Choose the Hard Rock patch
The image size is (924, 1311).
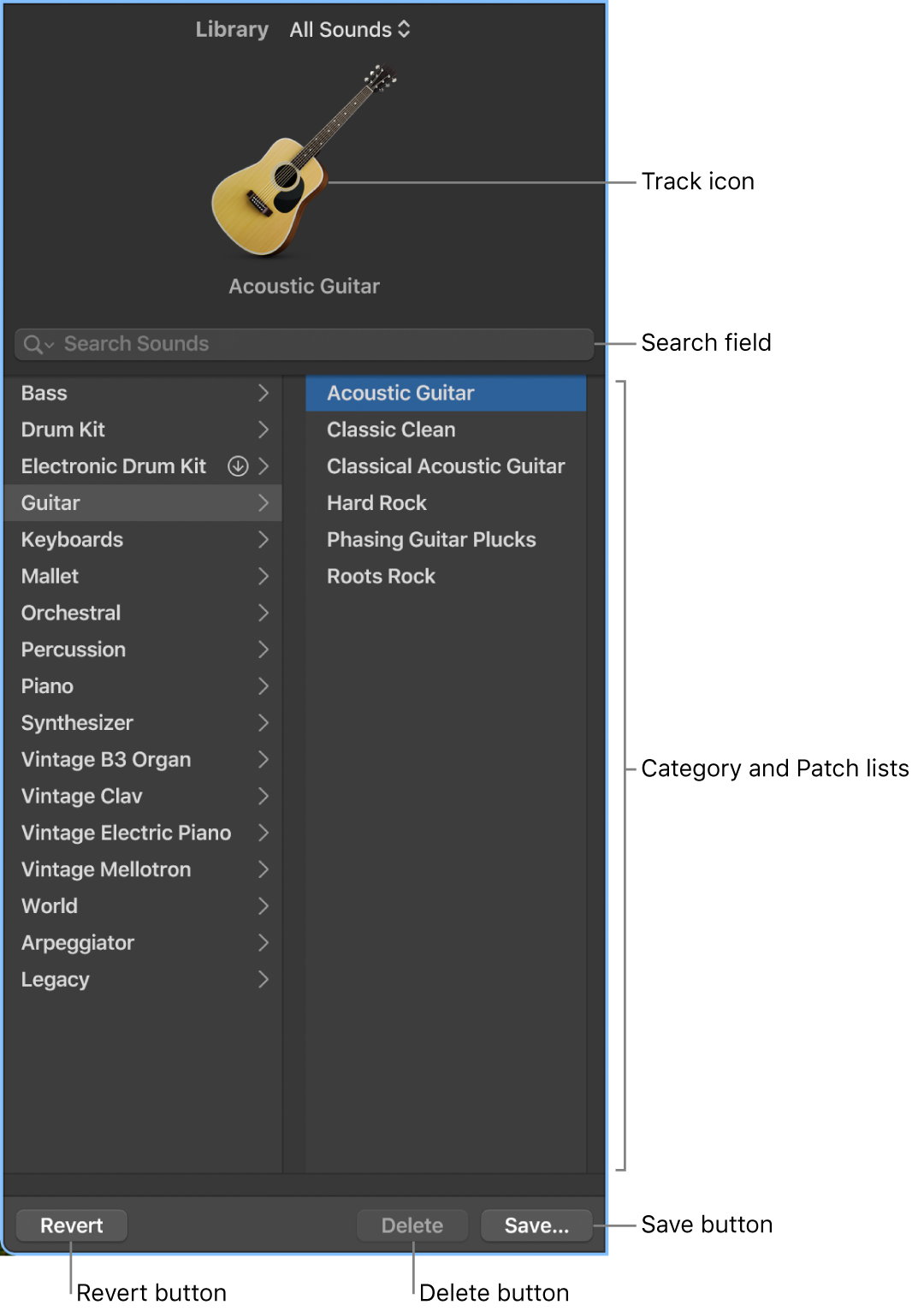(376, 503)
